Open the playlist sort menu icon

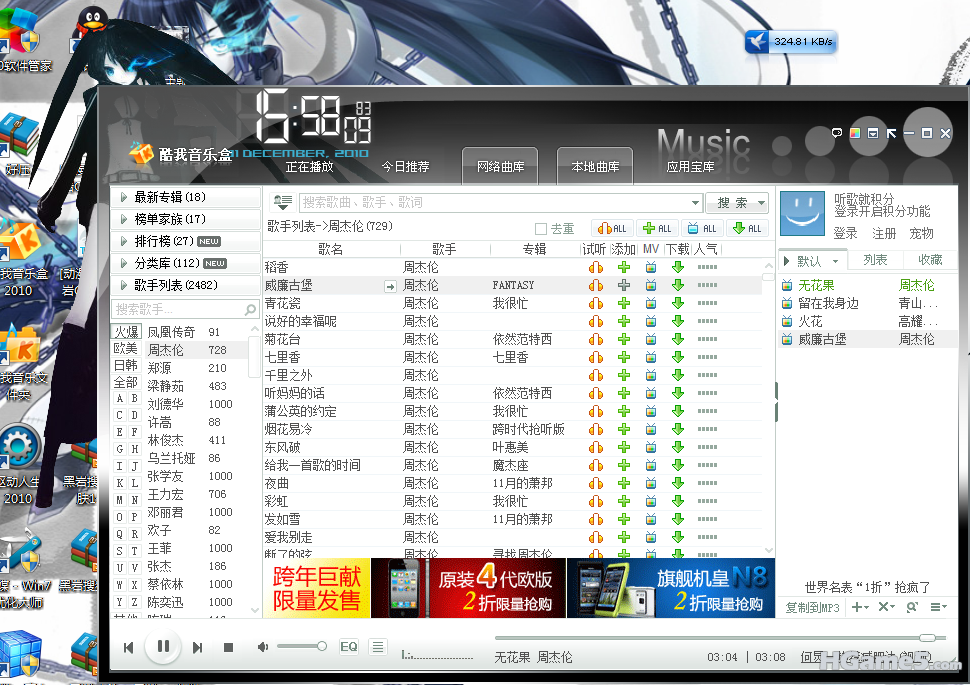(939, 607)
